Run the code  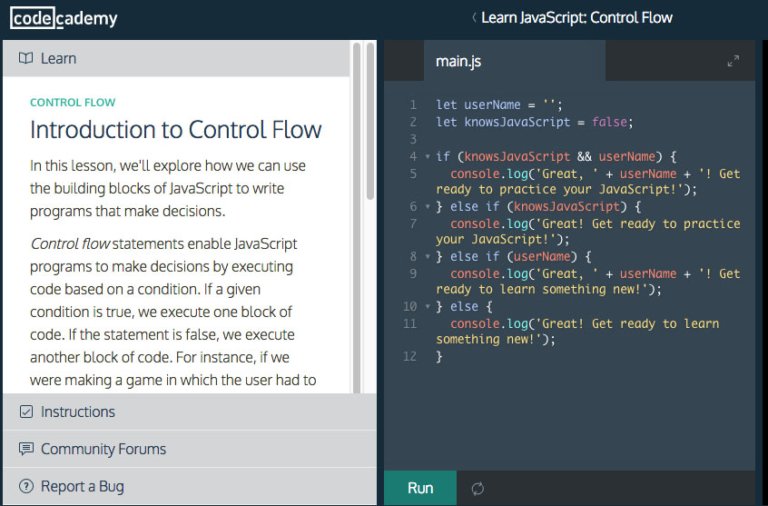tap(420, 488)
